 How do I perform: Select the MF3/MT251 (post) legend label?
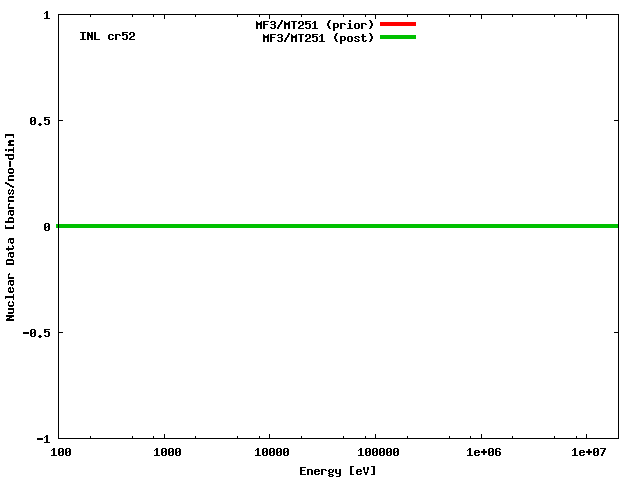click(318, 38)
